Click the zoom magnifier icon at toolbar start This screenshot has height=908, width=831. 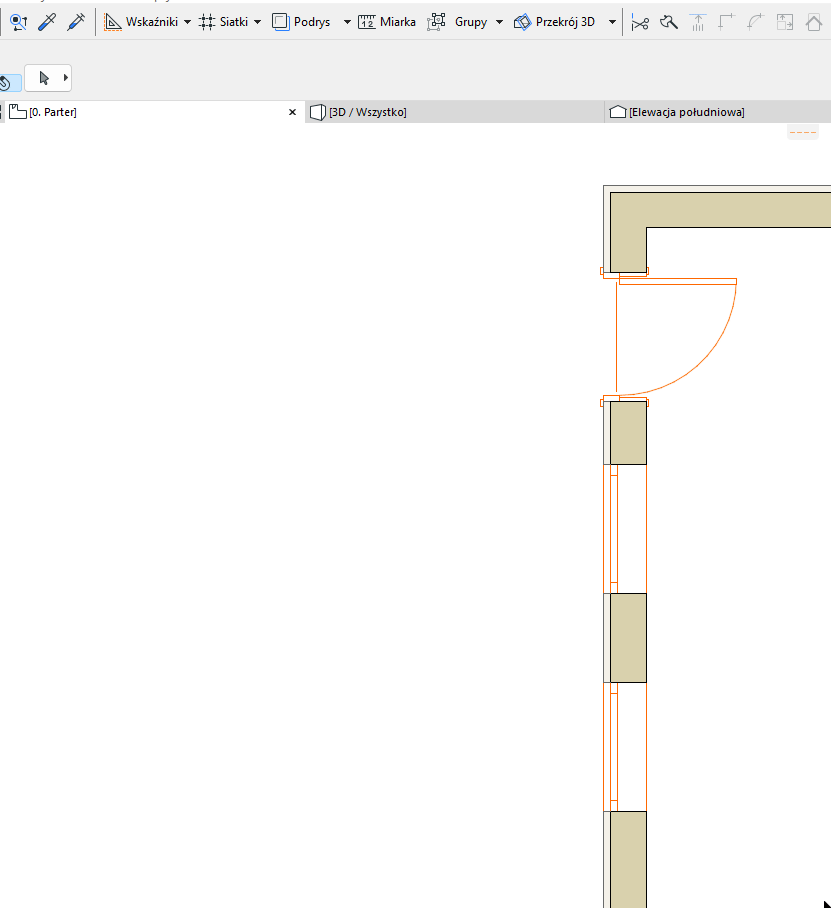(x=18, y=21)
